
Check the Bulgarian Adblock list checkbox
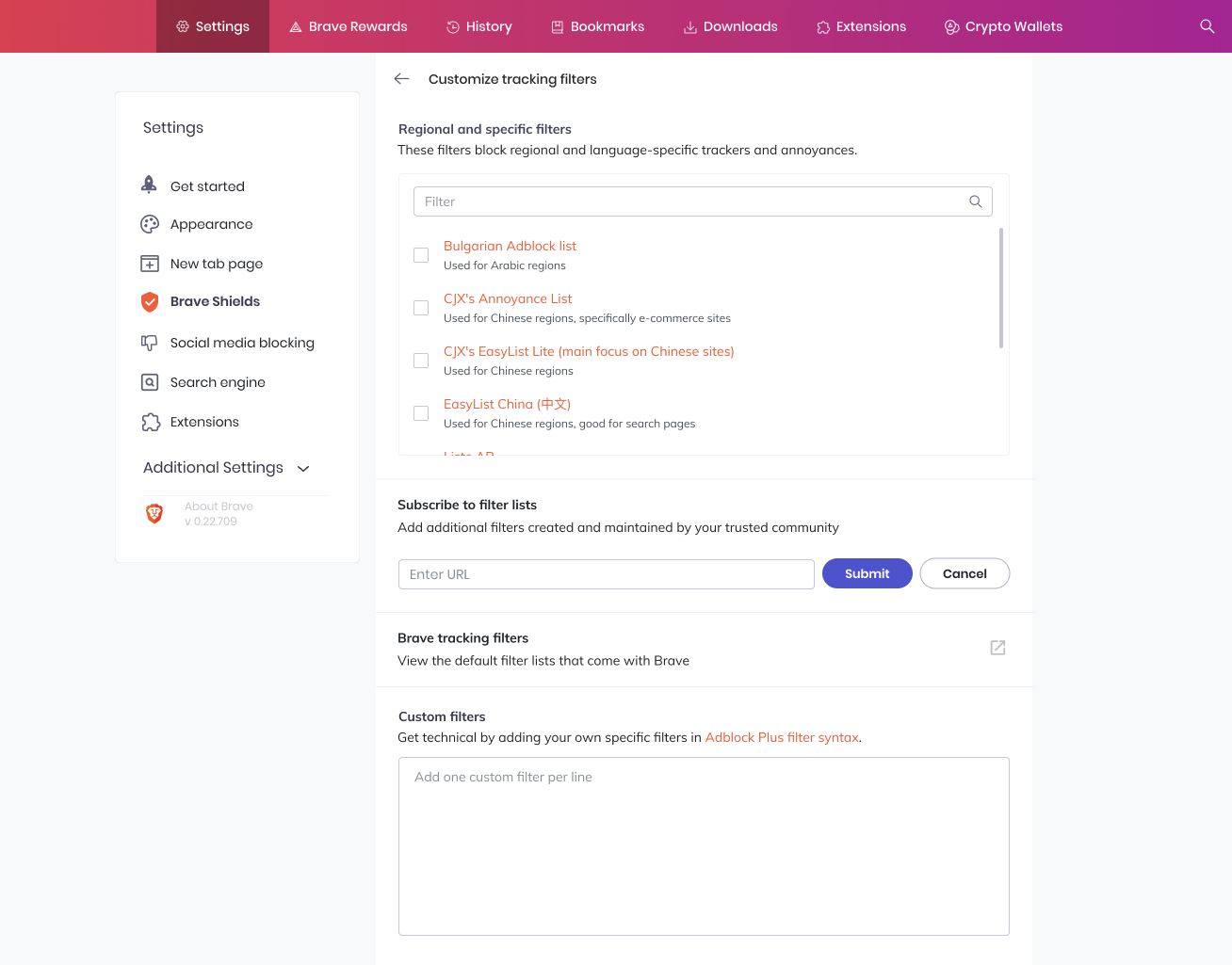click(x=421, y=255)
